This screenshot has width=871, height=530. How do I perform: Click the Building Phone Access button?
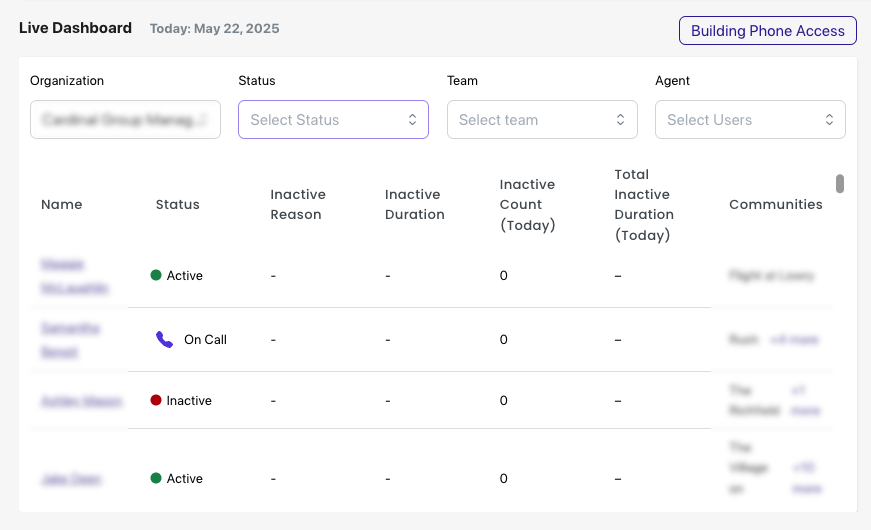[x=768, y=31]
